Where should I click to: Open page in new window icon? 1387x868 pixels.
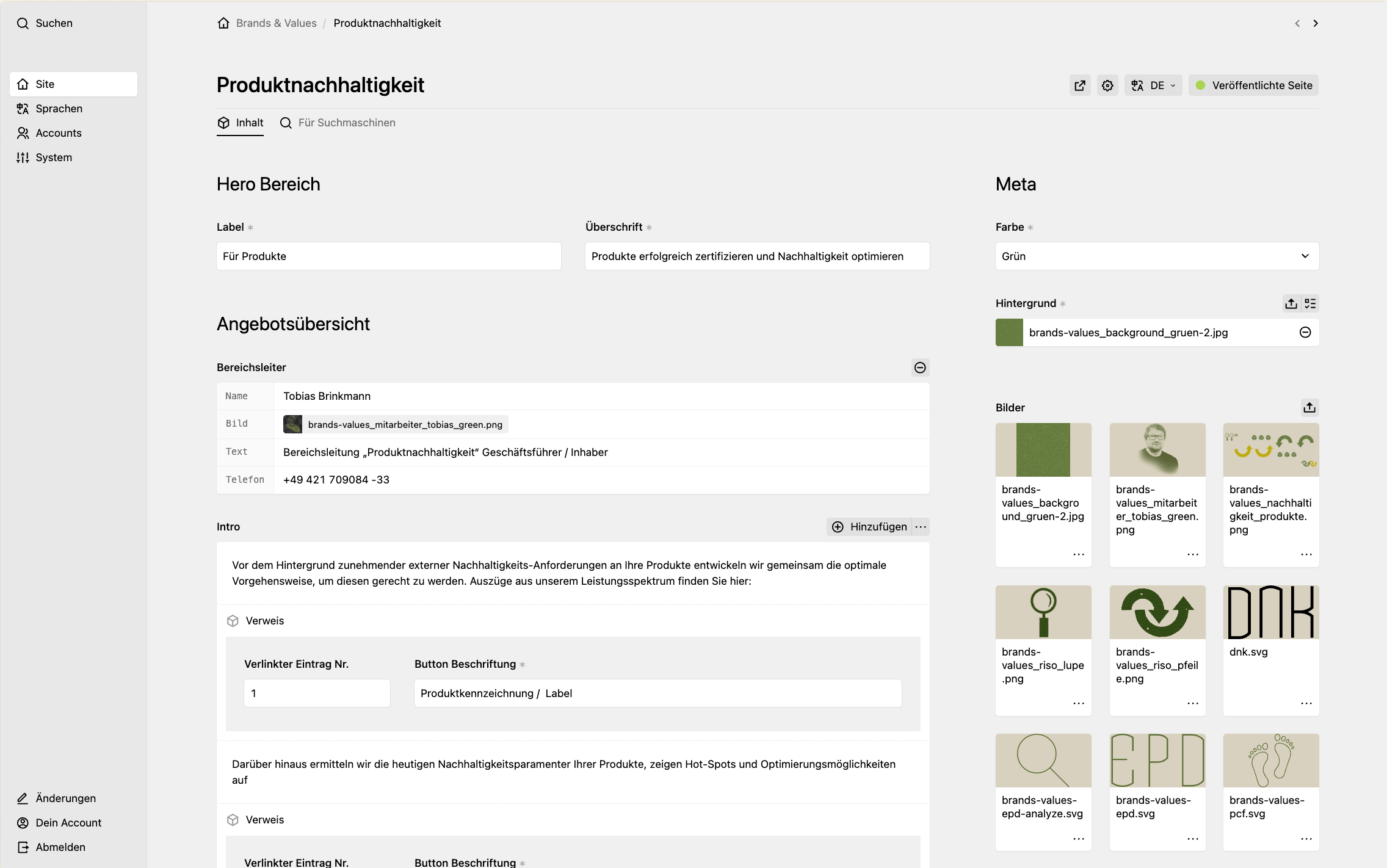tap(1080, 85)
